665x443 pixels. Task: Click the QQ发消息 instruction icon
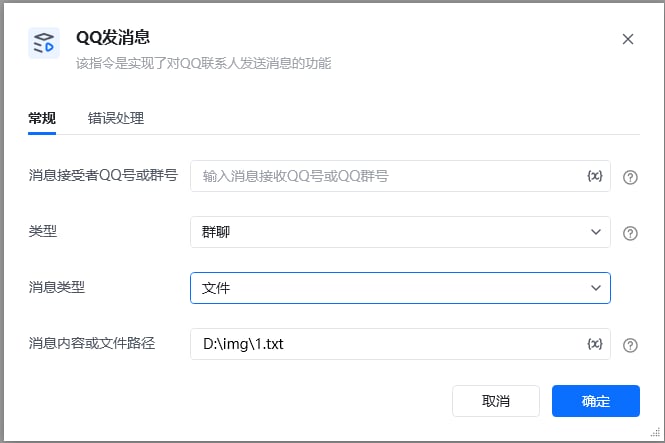[44, 43]
